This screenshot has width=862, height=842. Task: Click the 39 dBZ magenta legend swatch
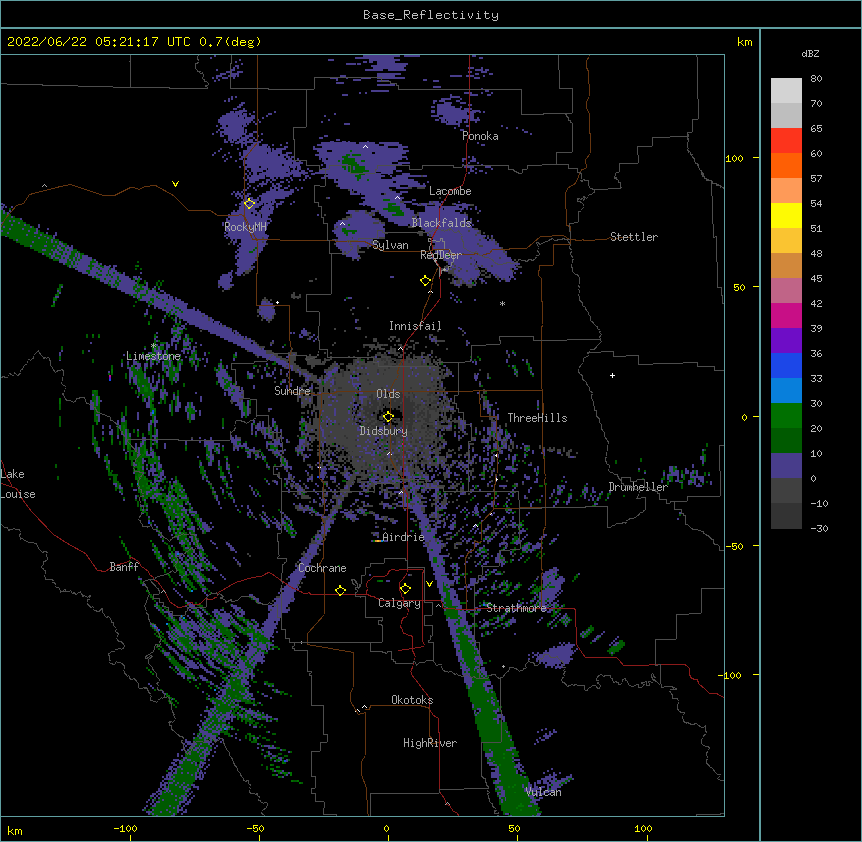pyautogui.click(x=786, y=315)
